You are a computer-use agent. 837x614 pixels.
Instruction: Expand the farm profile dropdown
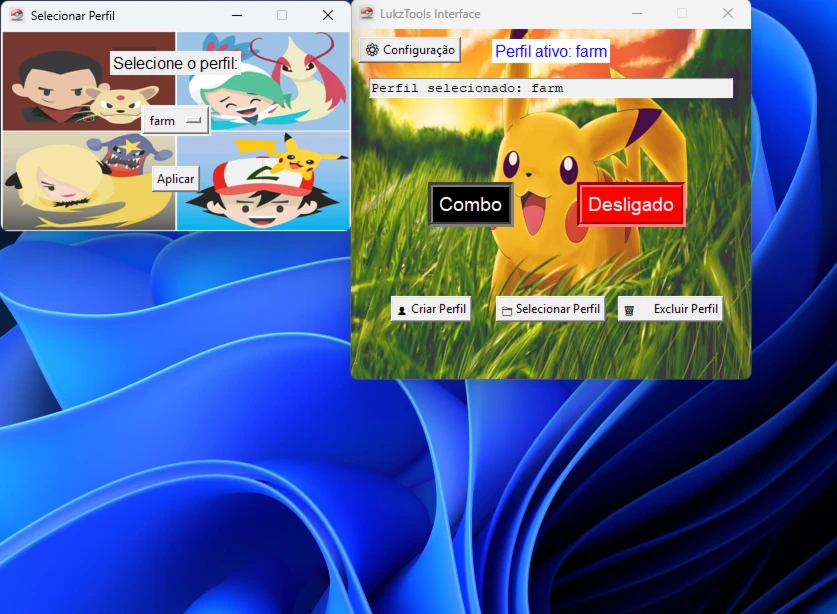coord(176,121)
